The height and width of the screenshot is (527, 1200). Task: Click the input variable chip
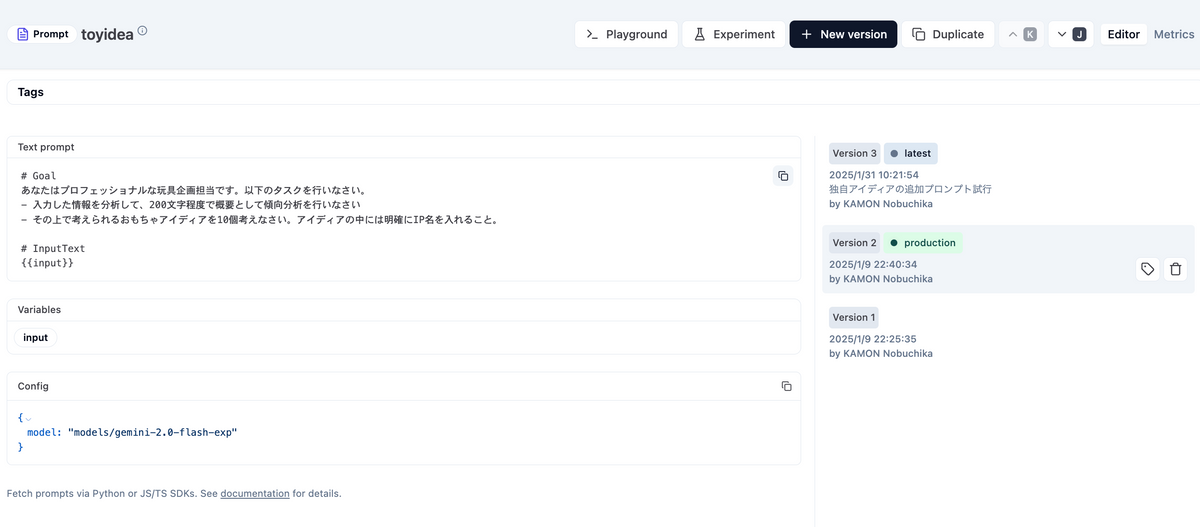coord(36,337)
